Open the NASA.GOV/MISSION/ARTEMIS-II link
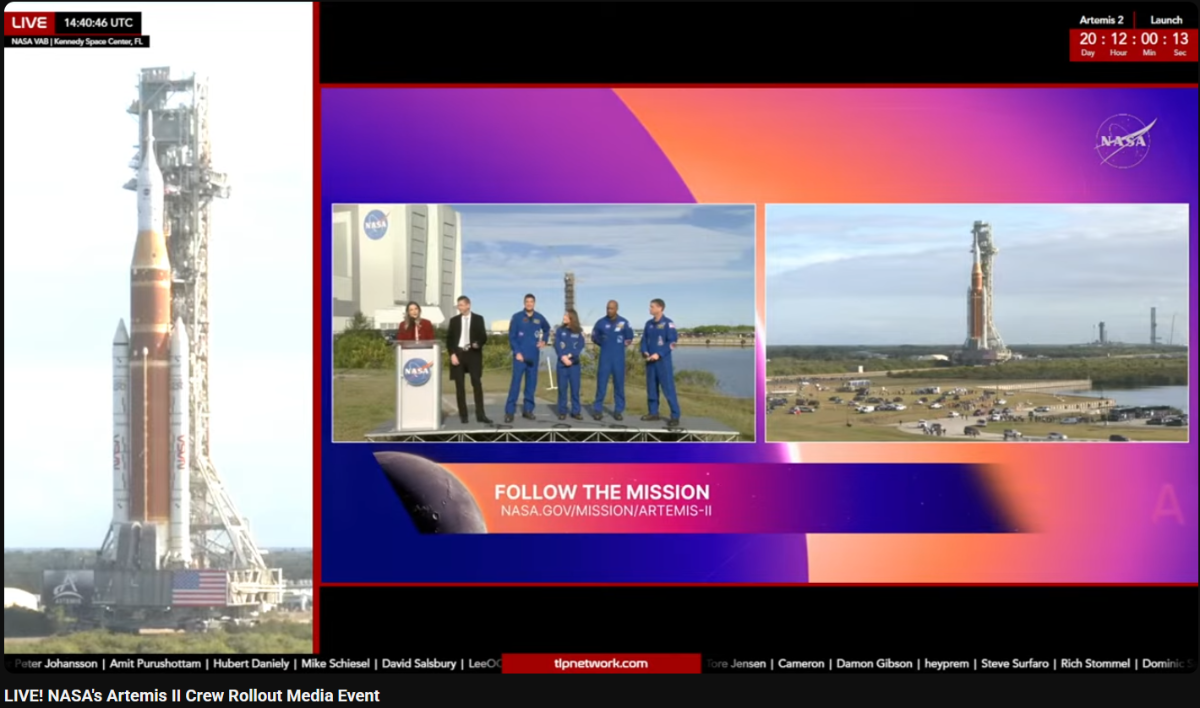 pos(606,512)
